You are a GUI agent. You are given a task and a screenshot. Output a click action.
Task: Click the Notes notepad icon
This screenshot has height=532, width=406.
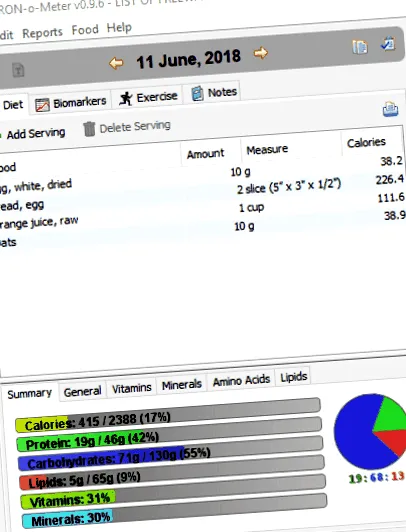click(x=197, y=94)
